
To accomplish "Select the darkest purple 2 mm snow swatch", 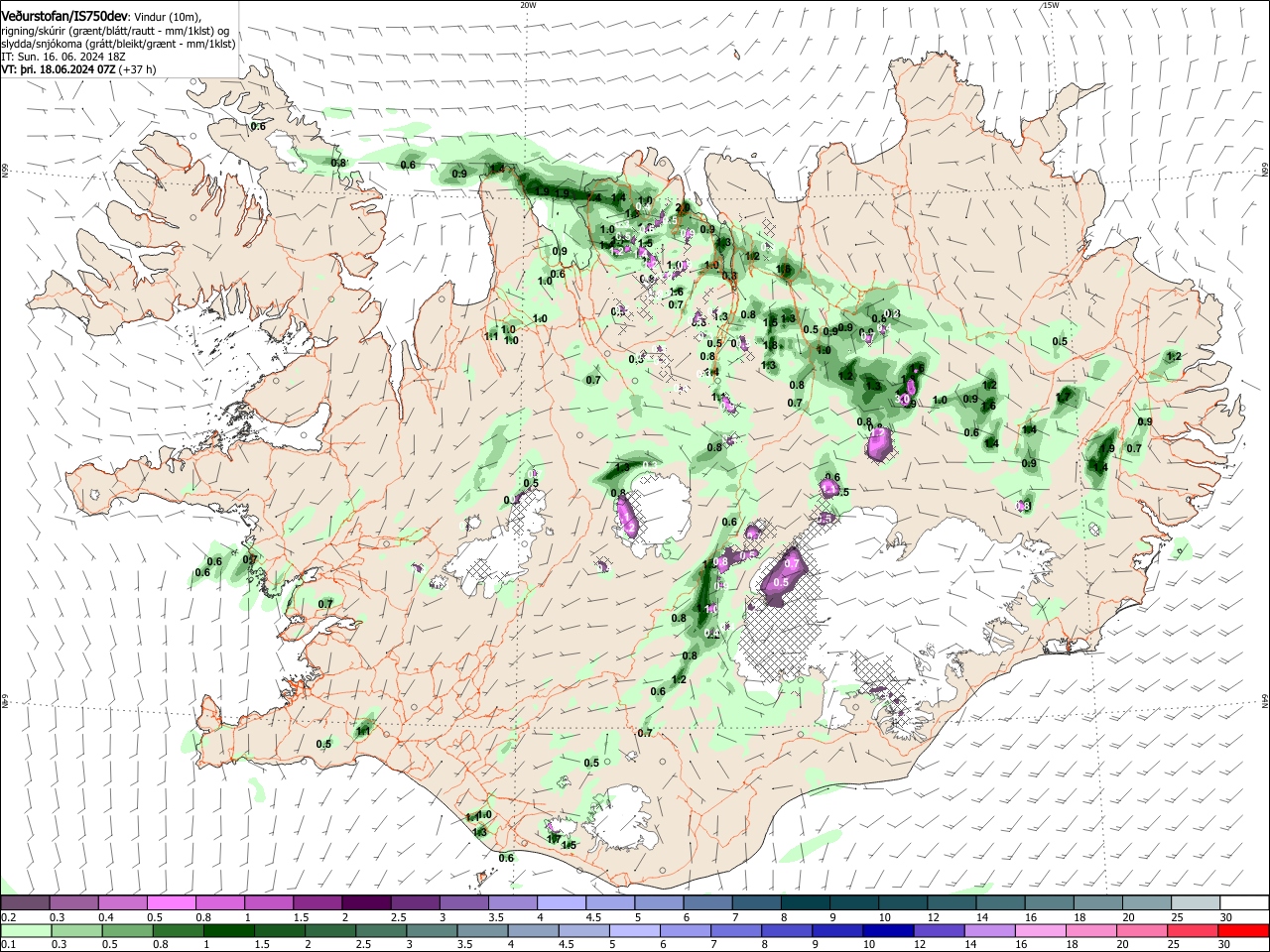I will [x=366, y=903].
